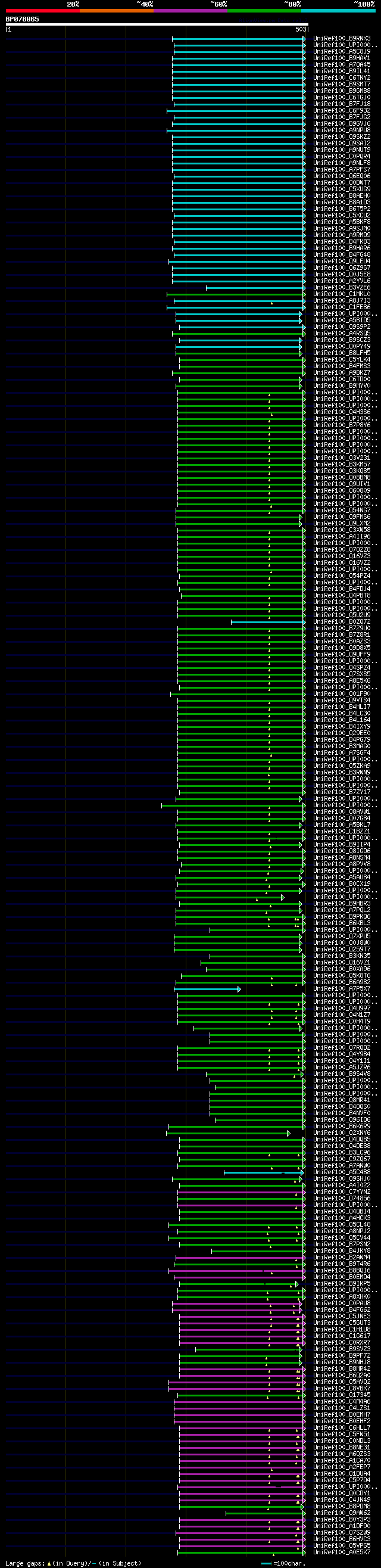Click label UniRef100_C6TD00

tap(342, 379)
